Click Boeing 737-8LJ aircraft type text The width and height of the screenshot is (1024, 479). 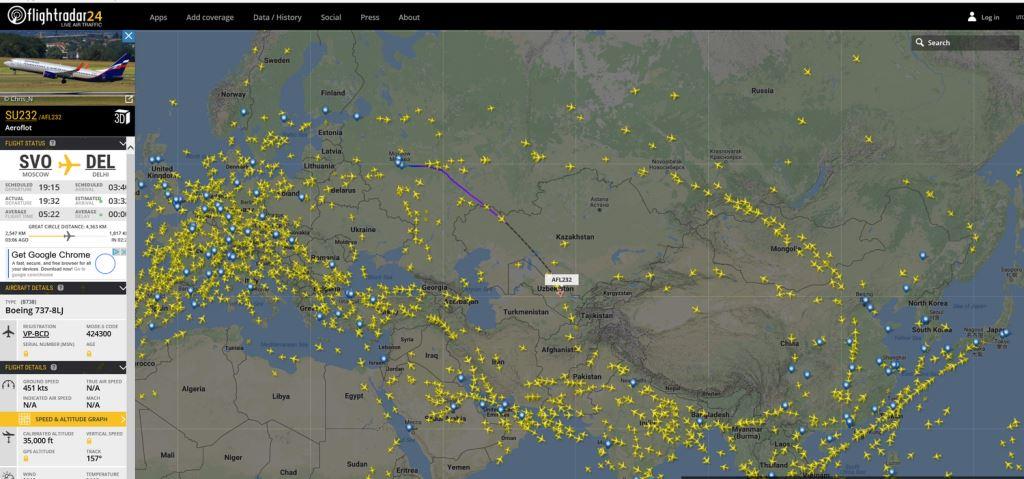click(34, 311)
